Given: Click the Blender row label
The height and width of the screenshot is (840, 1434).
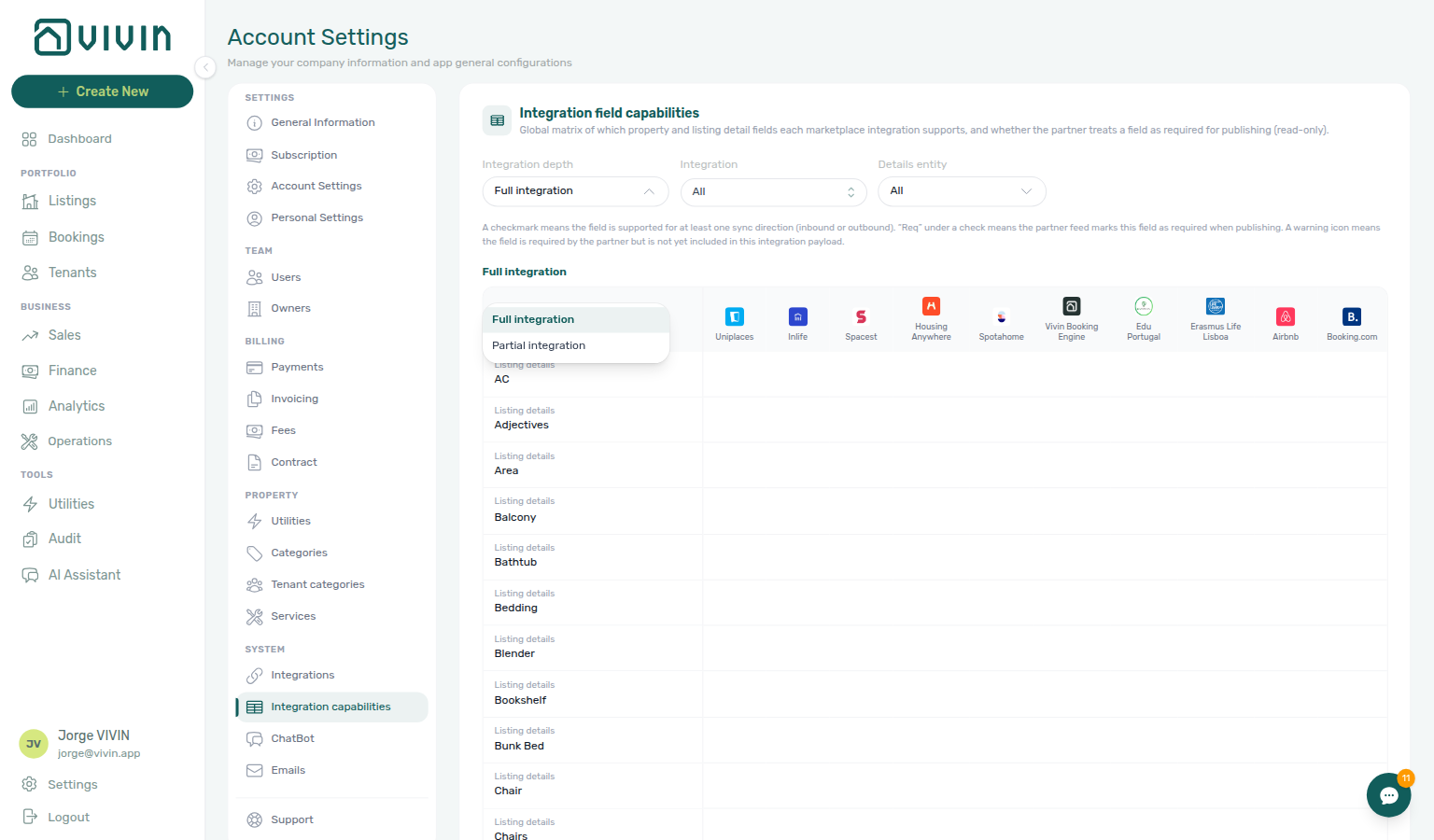Looking at the screenshot, I should [514, 654].
